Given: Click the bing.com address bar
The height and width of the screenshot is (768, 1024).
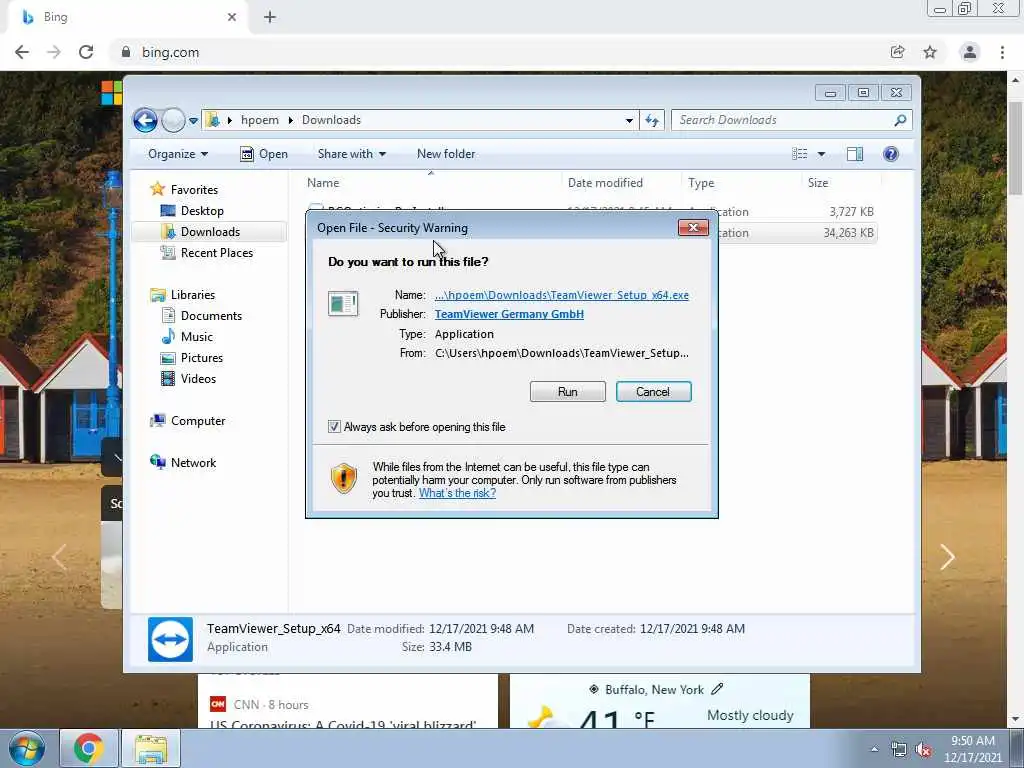Looking at the screenshot, I should click(x=496, y=52).
